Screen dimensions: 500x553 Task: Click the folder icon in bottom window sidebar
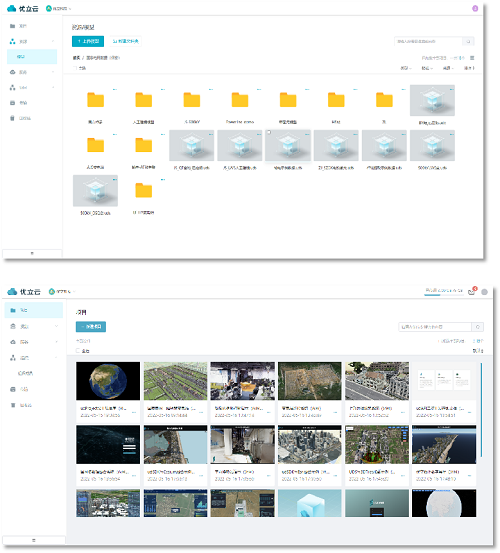[x=13, y=310]
